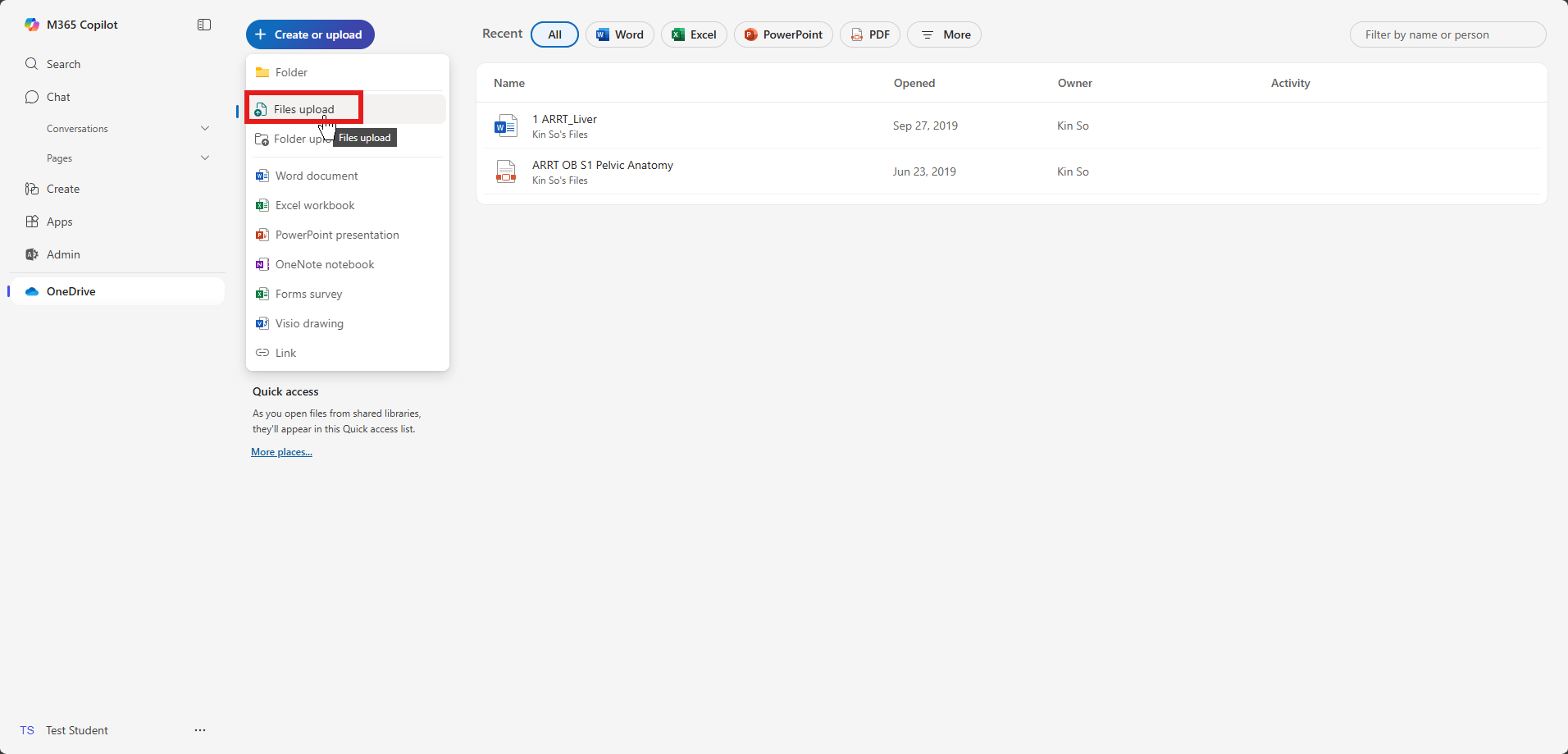Click the Create or upload button

tap(310, 34)
